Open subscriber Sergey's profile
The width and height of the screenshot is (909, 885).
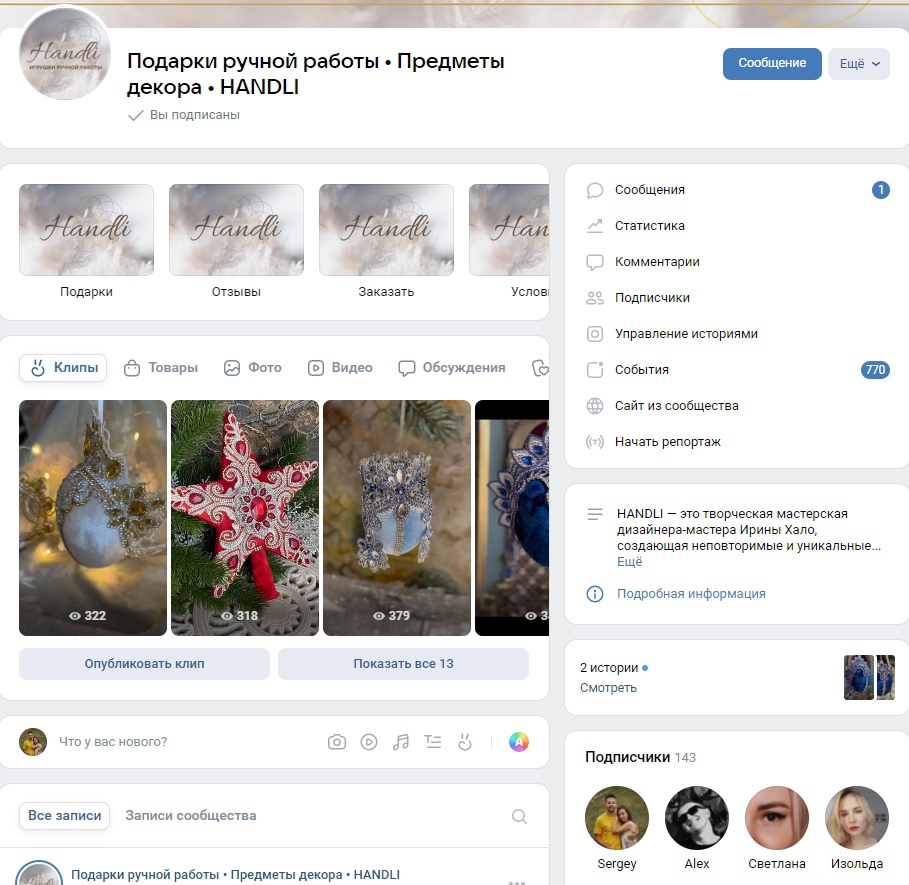(617, 818)
